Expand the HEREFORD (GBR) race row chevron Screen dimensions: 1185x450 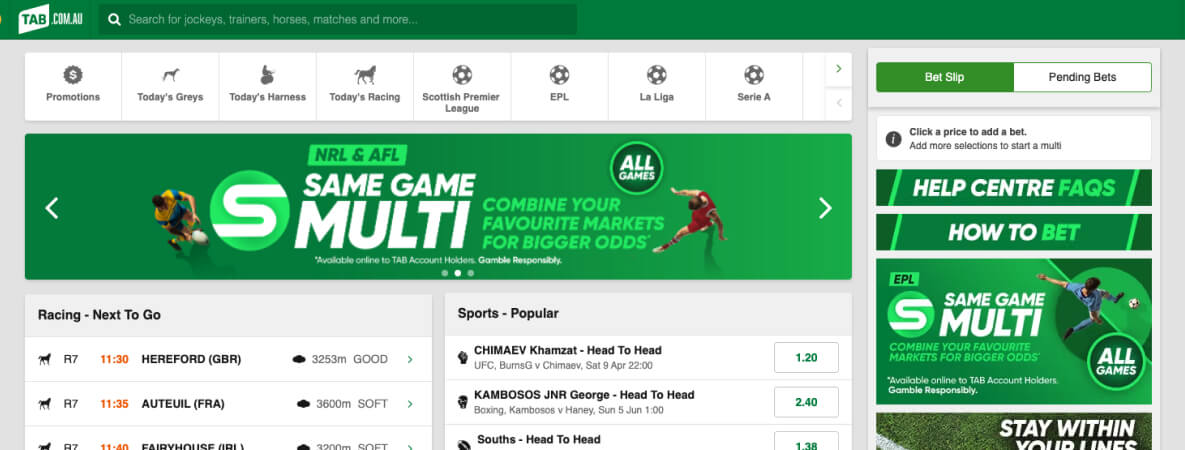pos(410,359)
